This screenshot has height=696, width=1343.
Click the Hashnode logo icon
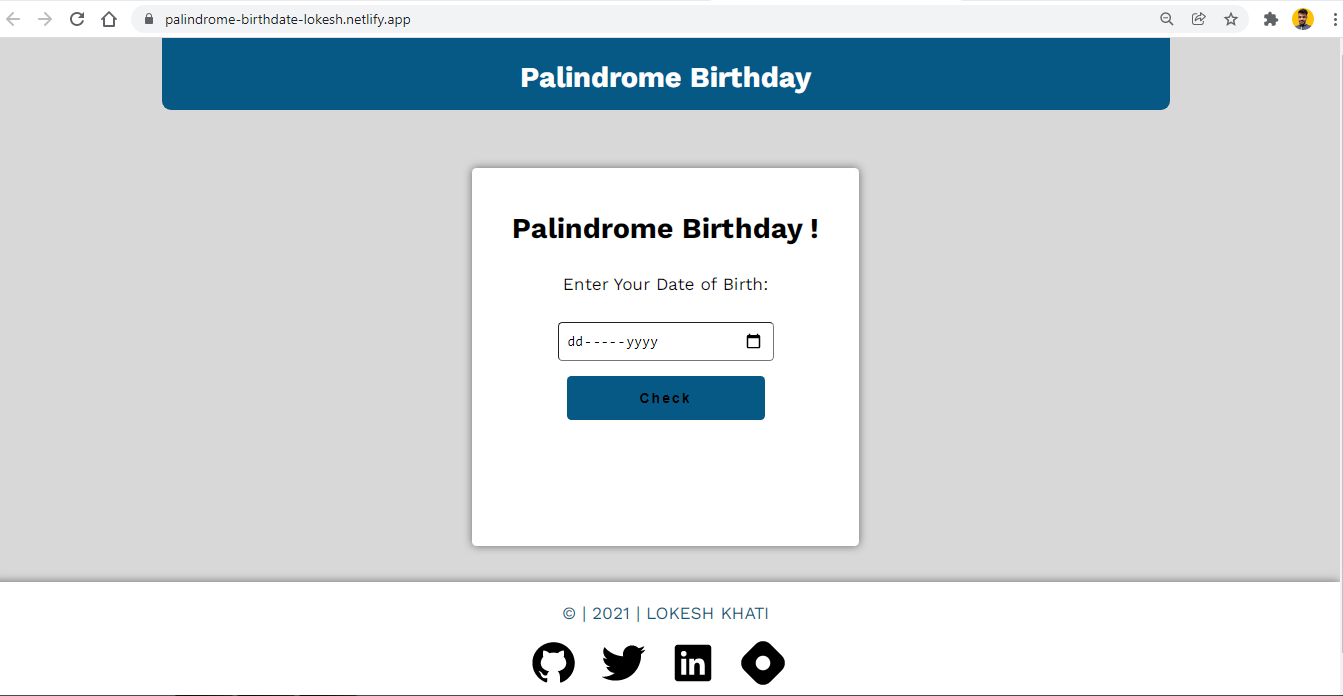[763, 662]
